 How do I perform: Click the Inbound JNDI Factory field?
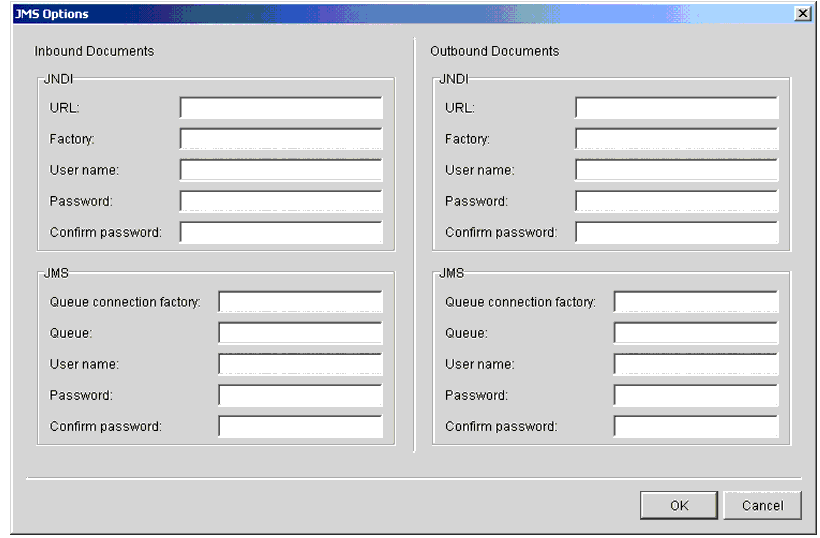281,139
